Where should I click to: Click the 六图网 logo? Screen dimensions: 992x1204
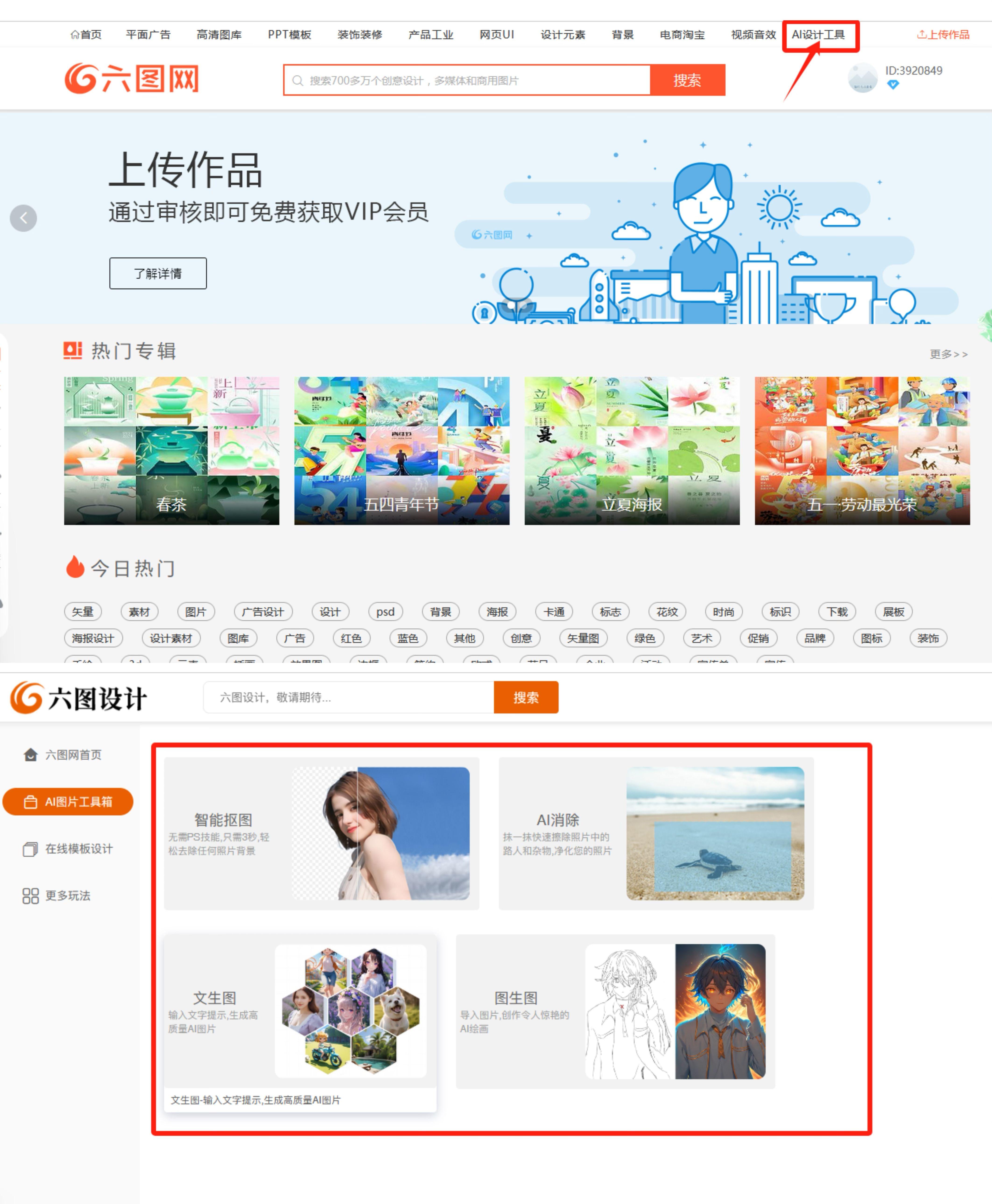[131, 78]
